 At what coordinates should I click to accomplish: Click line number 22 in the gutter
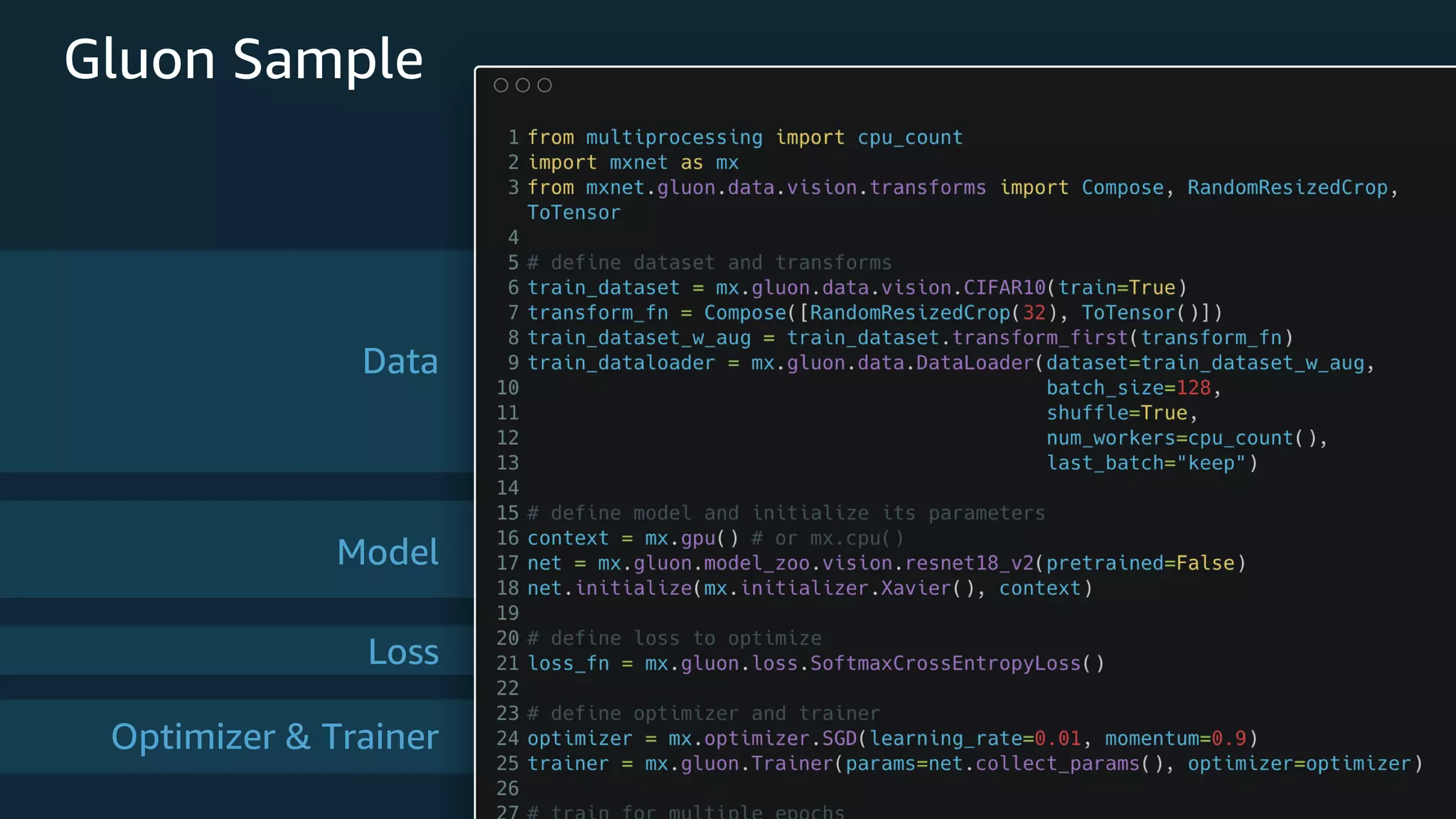(508, 689)
